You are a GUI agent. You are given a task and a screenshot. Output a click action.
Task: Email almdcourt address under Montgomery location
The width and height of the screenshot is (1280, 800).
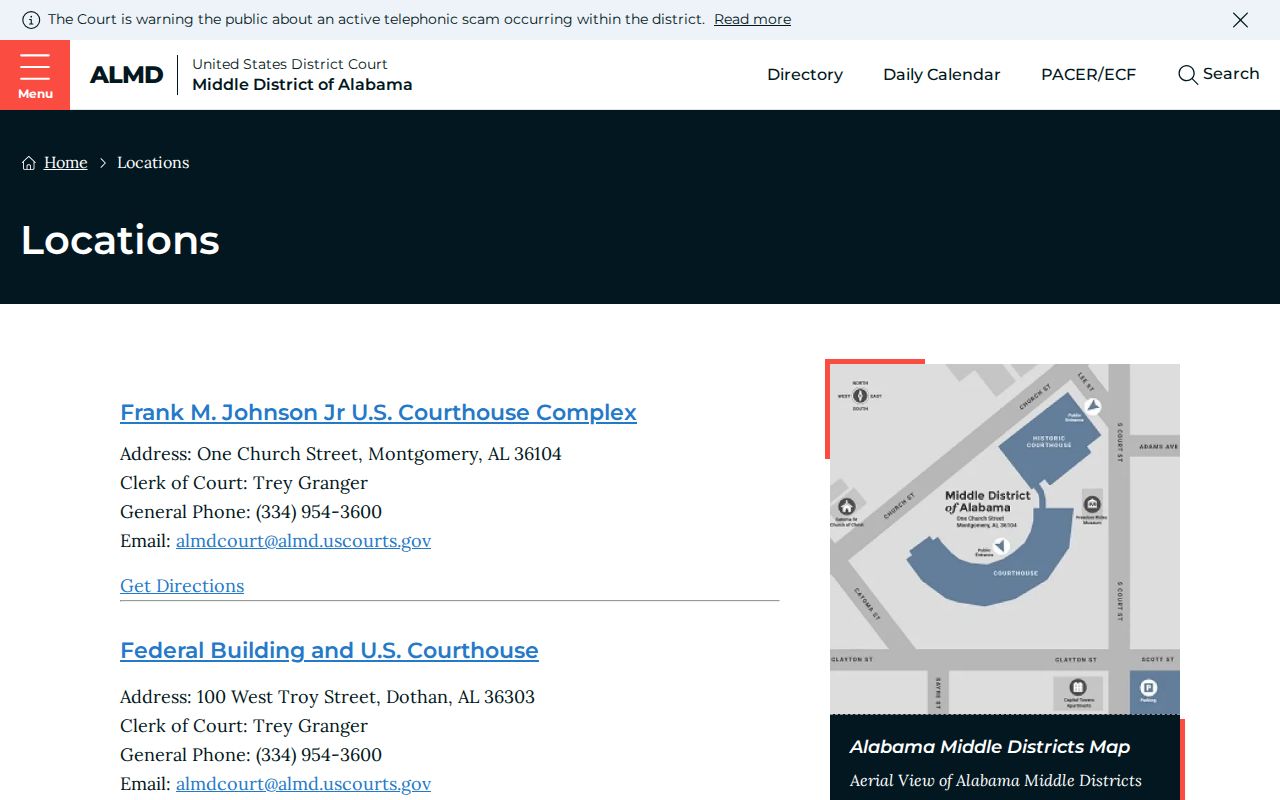pyautogui.click(x=303, y=540)
